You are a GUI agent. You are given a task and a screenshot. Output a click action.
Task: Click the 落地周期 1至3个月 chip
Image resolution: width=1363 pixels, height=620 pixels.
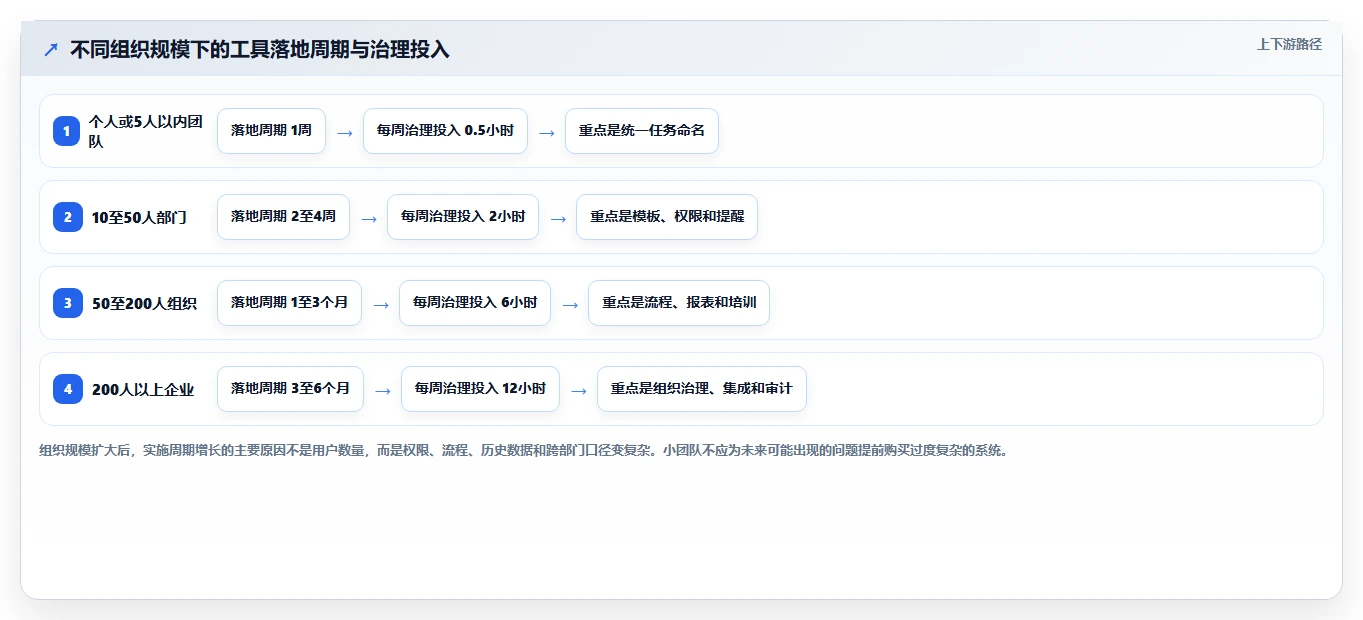coord(289,303)
